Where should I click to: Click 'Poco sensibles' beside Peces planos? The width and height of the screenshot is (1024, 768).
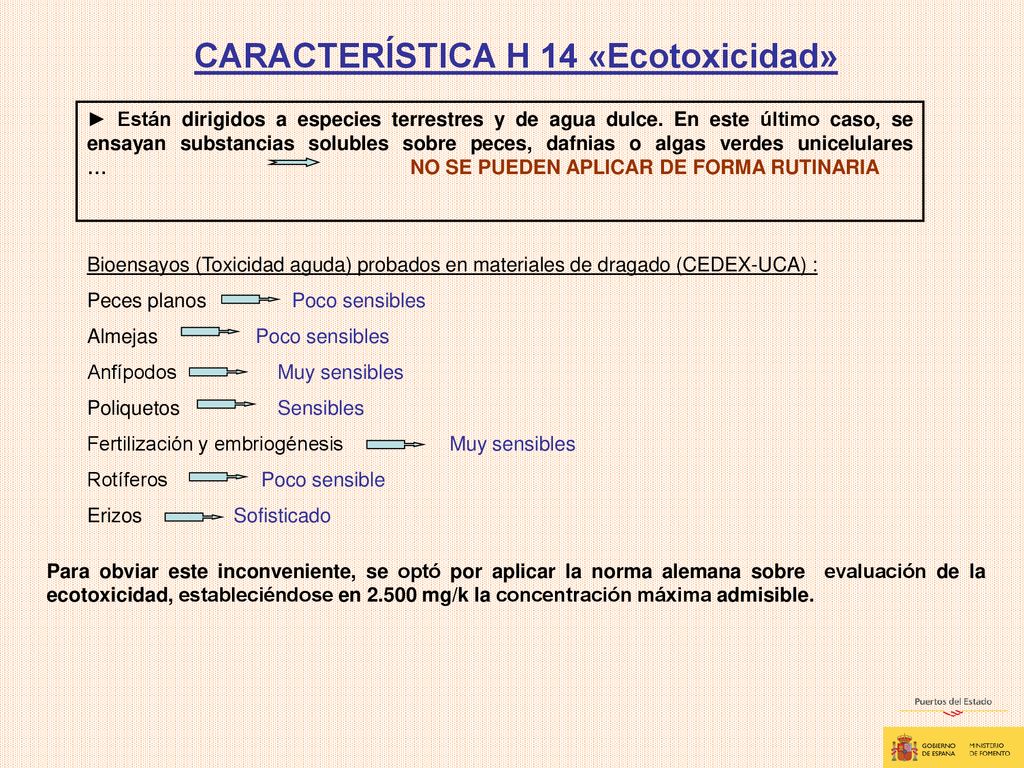tap(359, 300)
